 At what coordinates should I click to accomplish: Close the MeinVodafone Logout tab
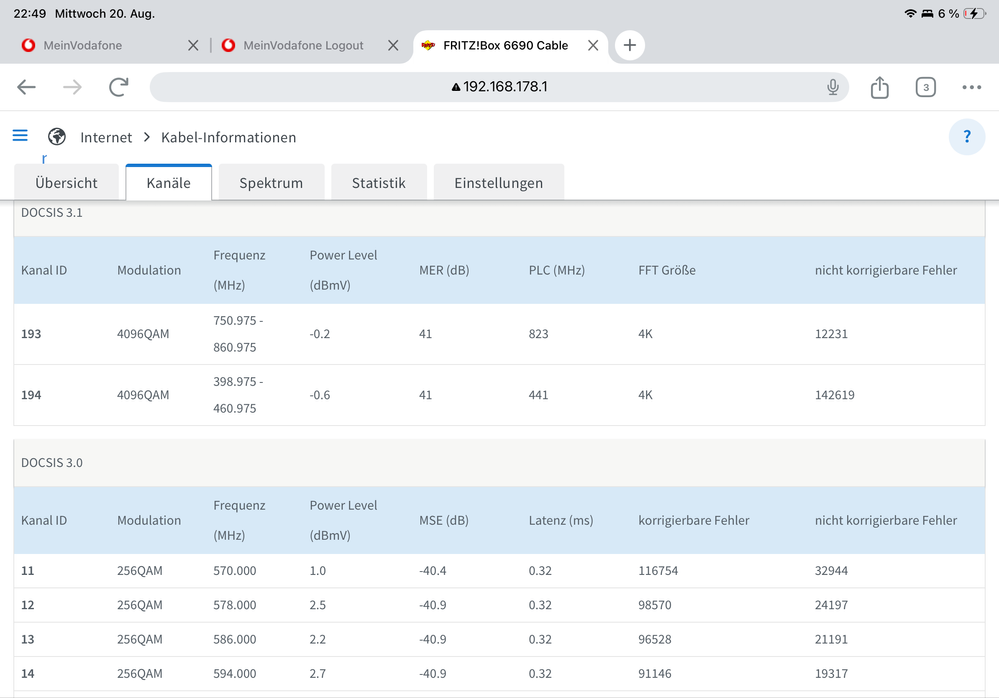point(393,45)
